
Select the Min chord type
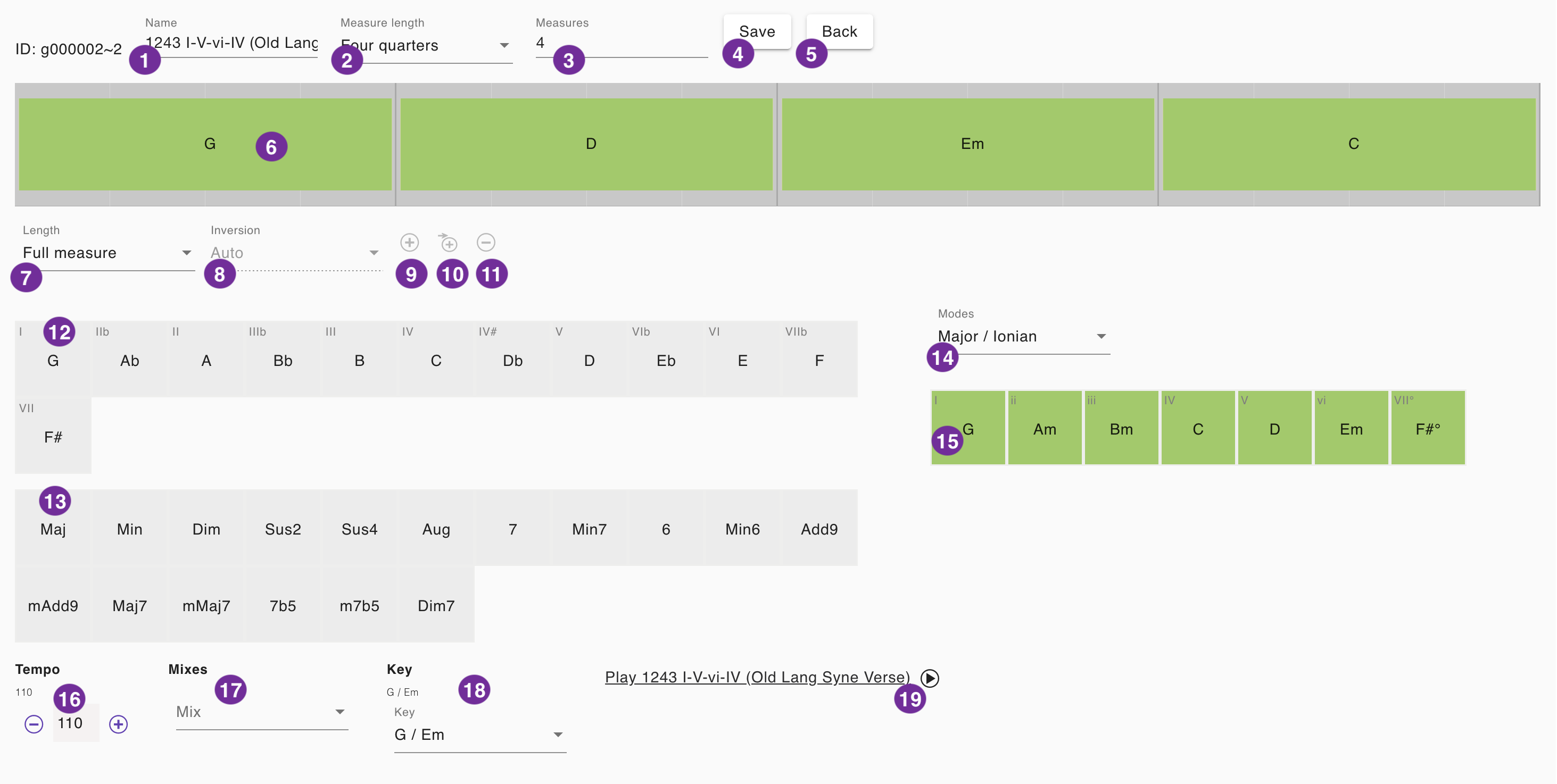point(130,529)
